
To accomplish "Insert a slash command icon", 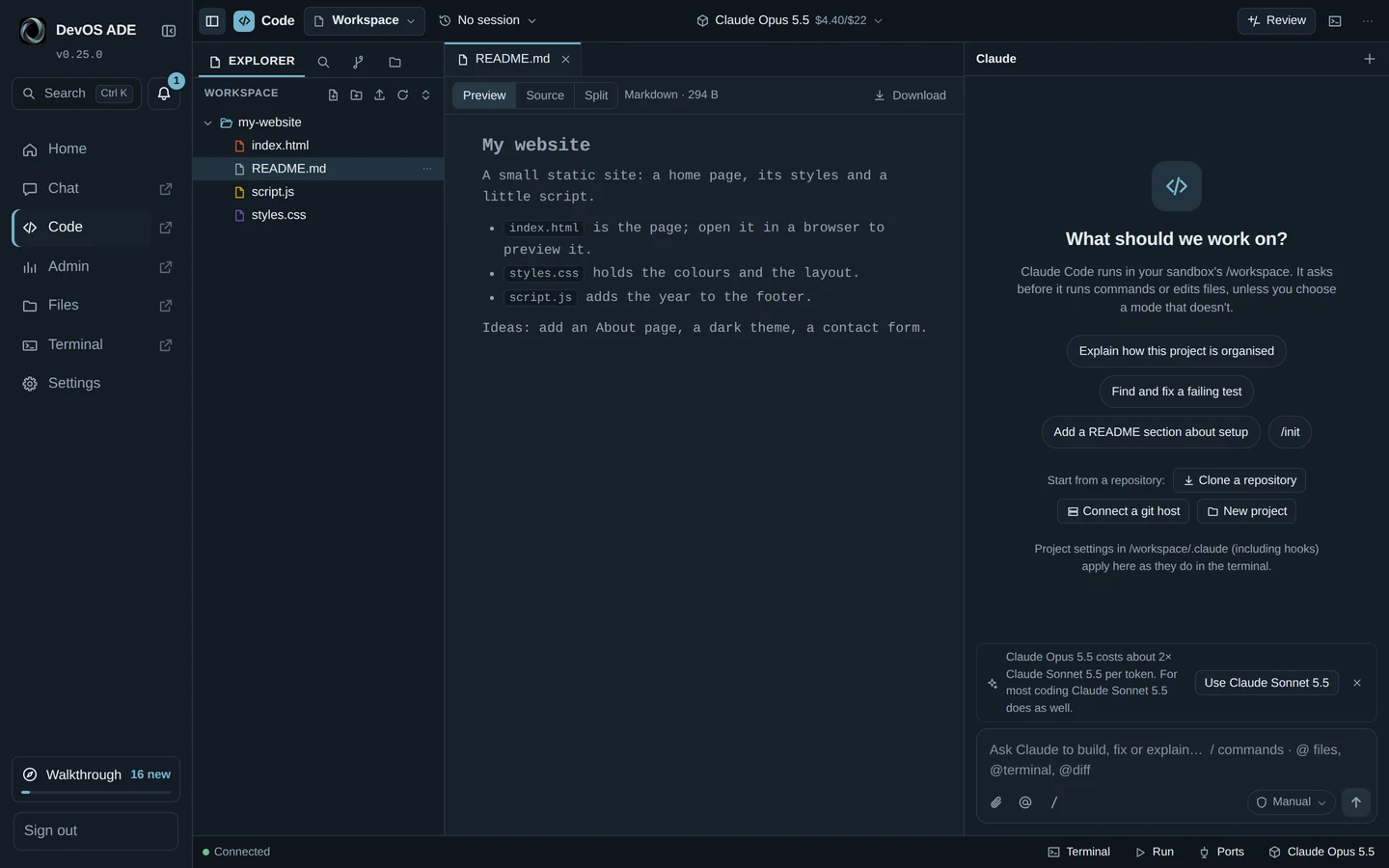I will (x=1054, y=802).
